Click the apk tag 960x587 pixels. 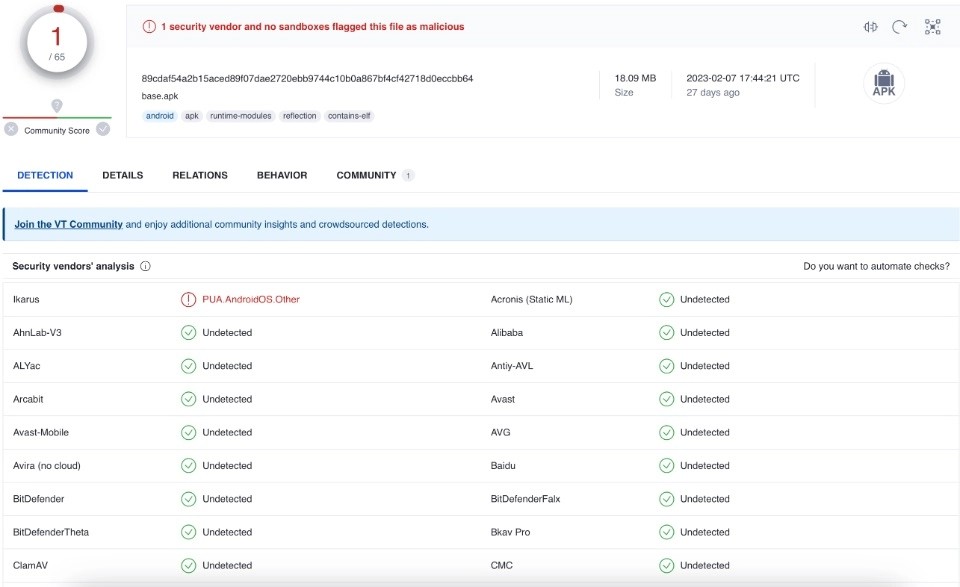192,116
